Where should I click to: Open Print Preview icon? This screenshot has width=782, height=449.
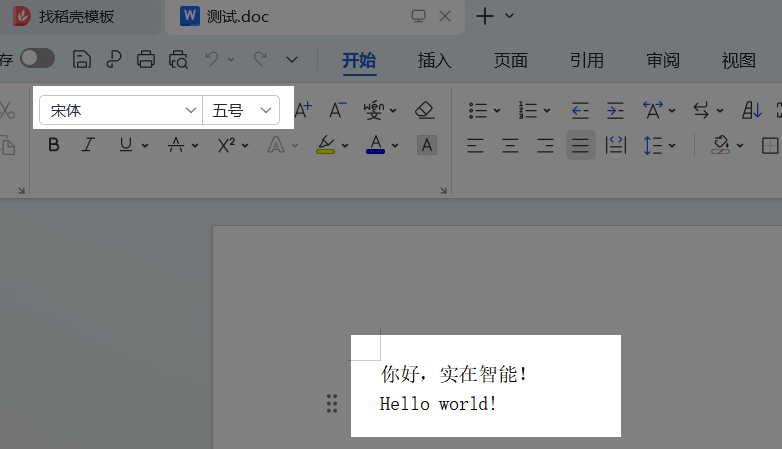click(x=178, y=59)
